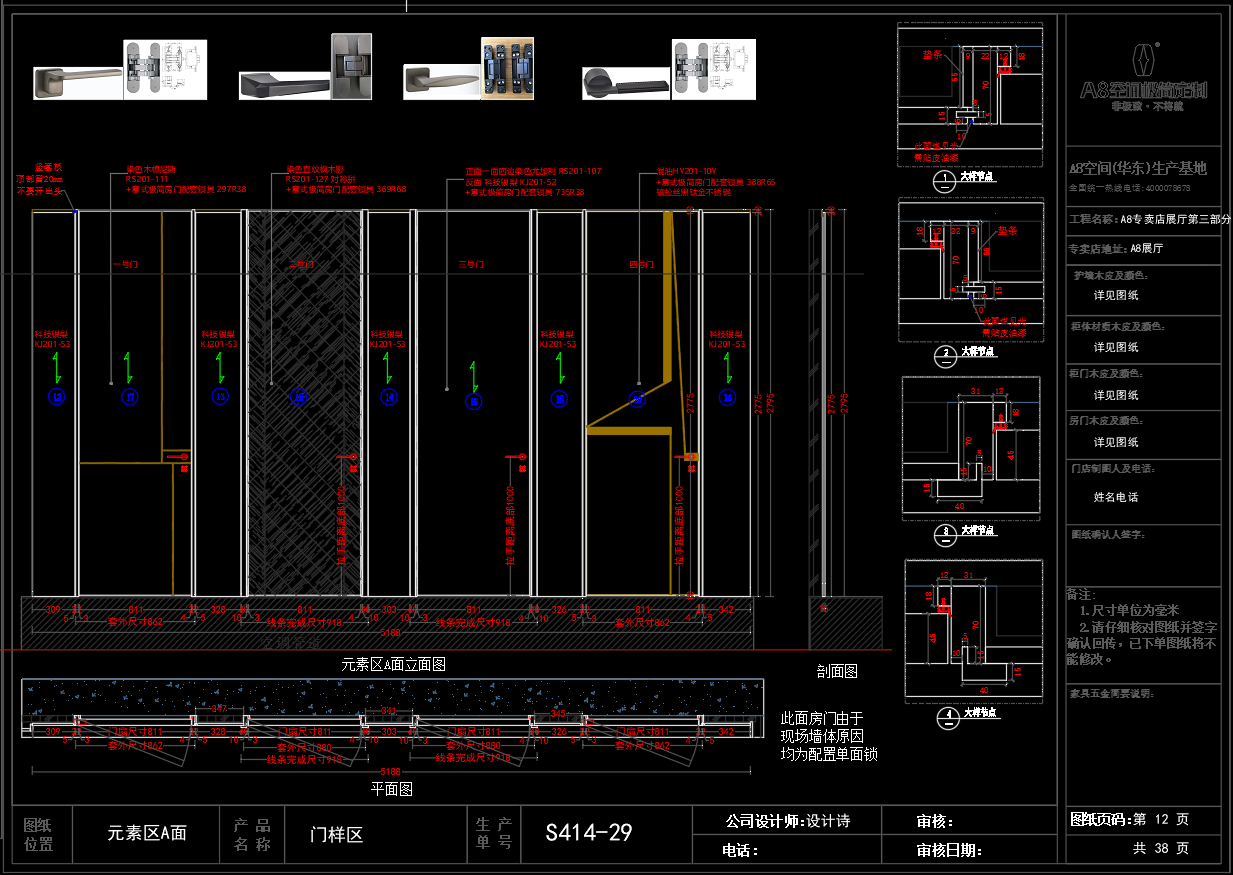Click the black hinge photo on wood background
1233x875 pixels.
click(x=507, y=68)
